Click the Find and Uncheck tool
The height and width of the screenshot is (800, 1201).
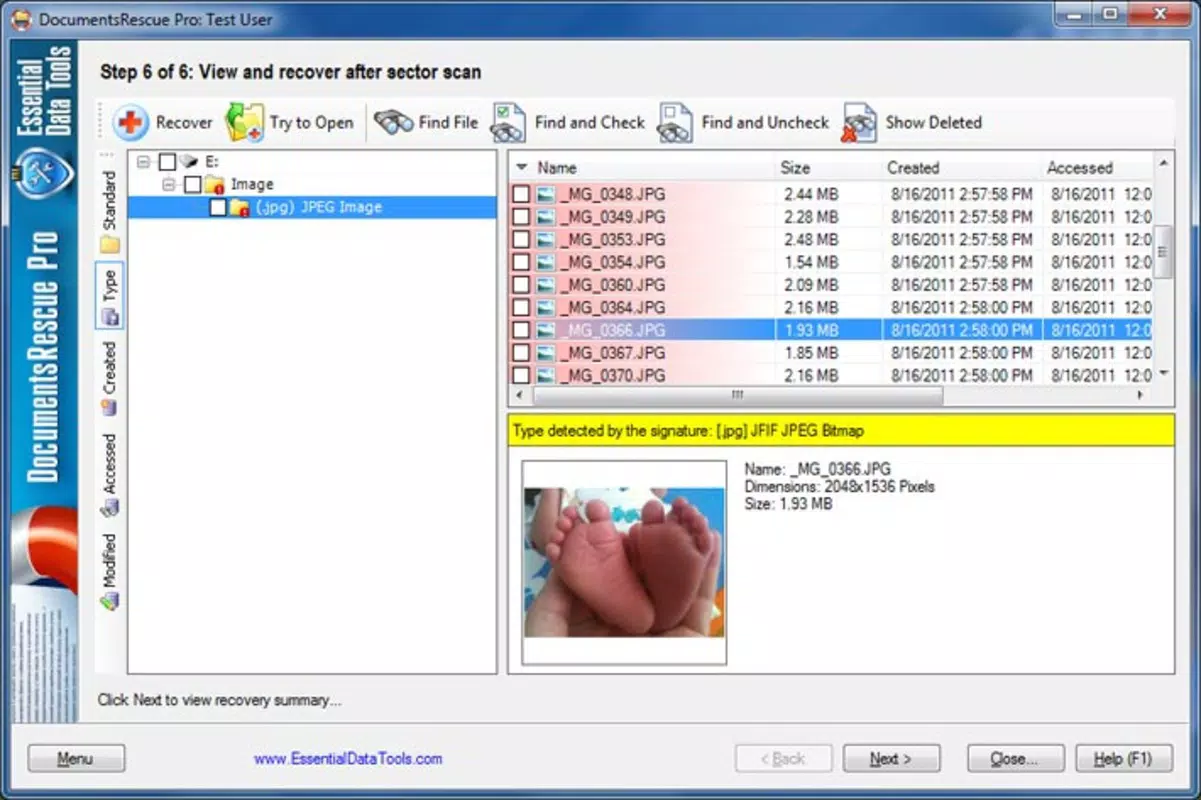pyautogui.click(x=744, y=123)
